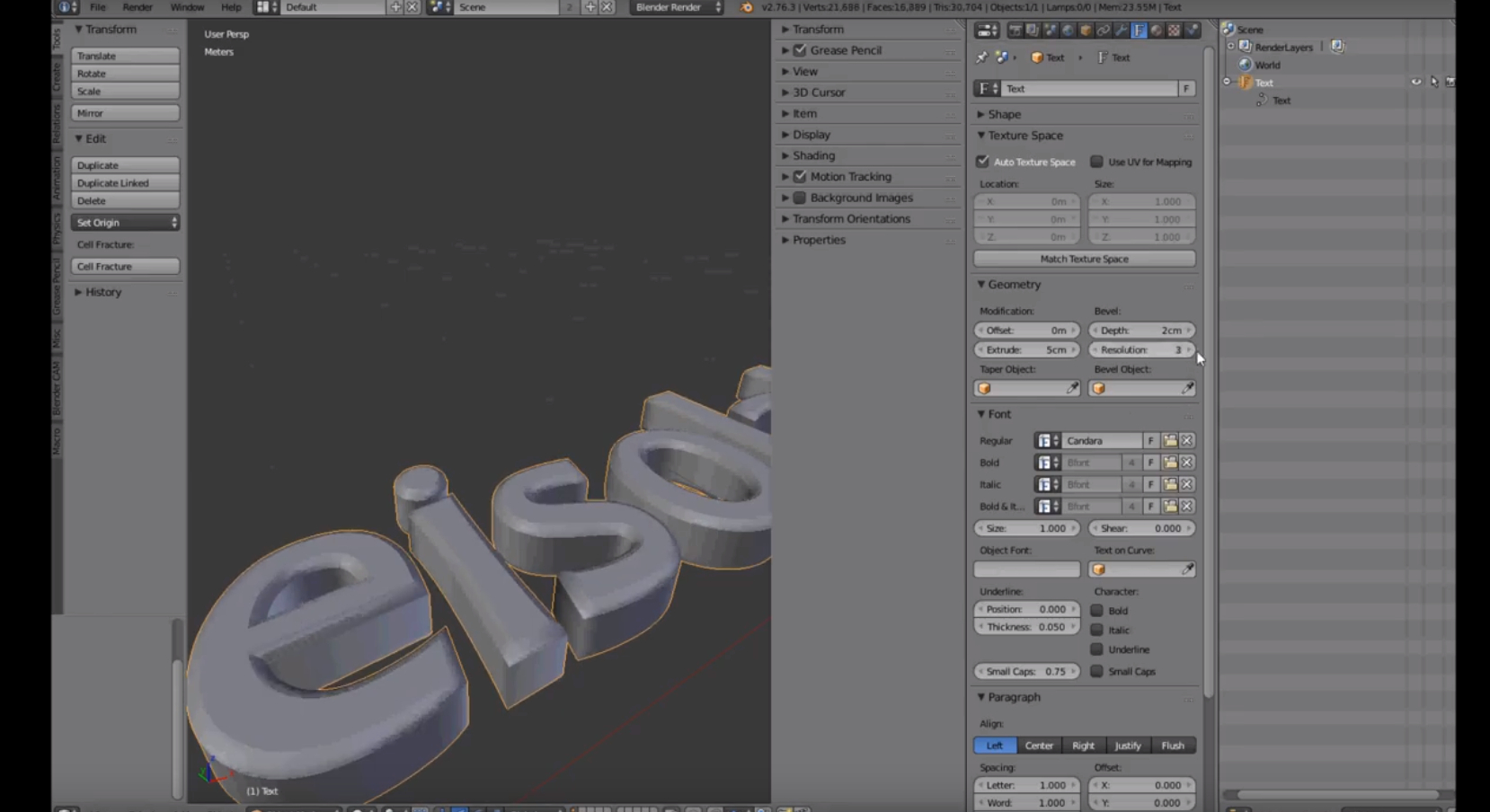The height and width of the screenshot is (812, 1490).
Task: Toggle selectability cursor icon for Text in outliner
Action: 1433,82
